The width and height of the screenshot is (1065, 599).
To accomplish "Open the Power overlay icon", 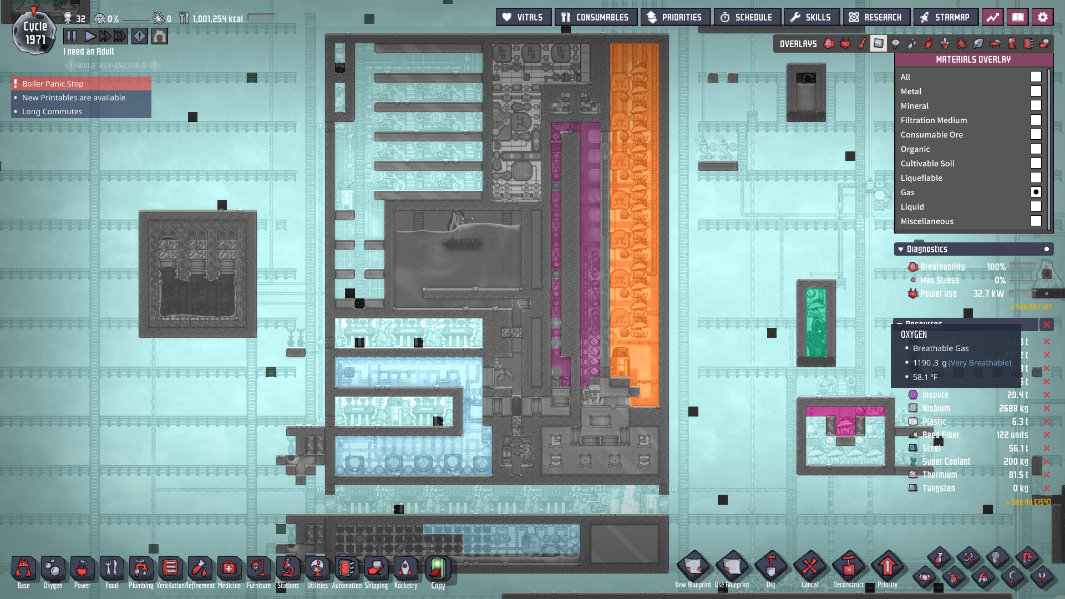I will [x=846, y=43].
